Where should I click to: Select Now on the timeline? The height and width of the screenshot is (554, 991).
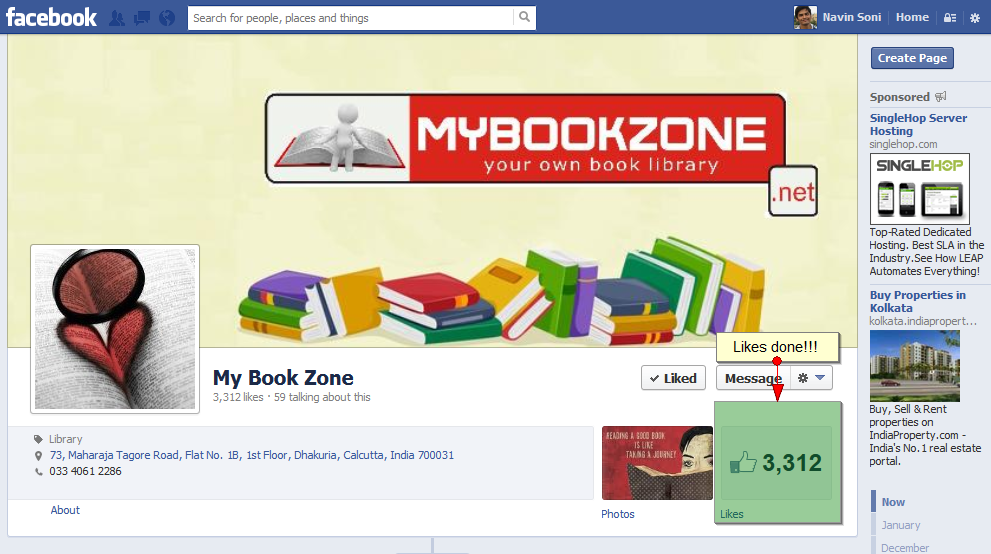[893, 502]
